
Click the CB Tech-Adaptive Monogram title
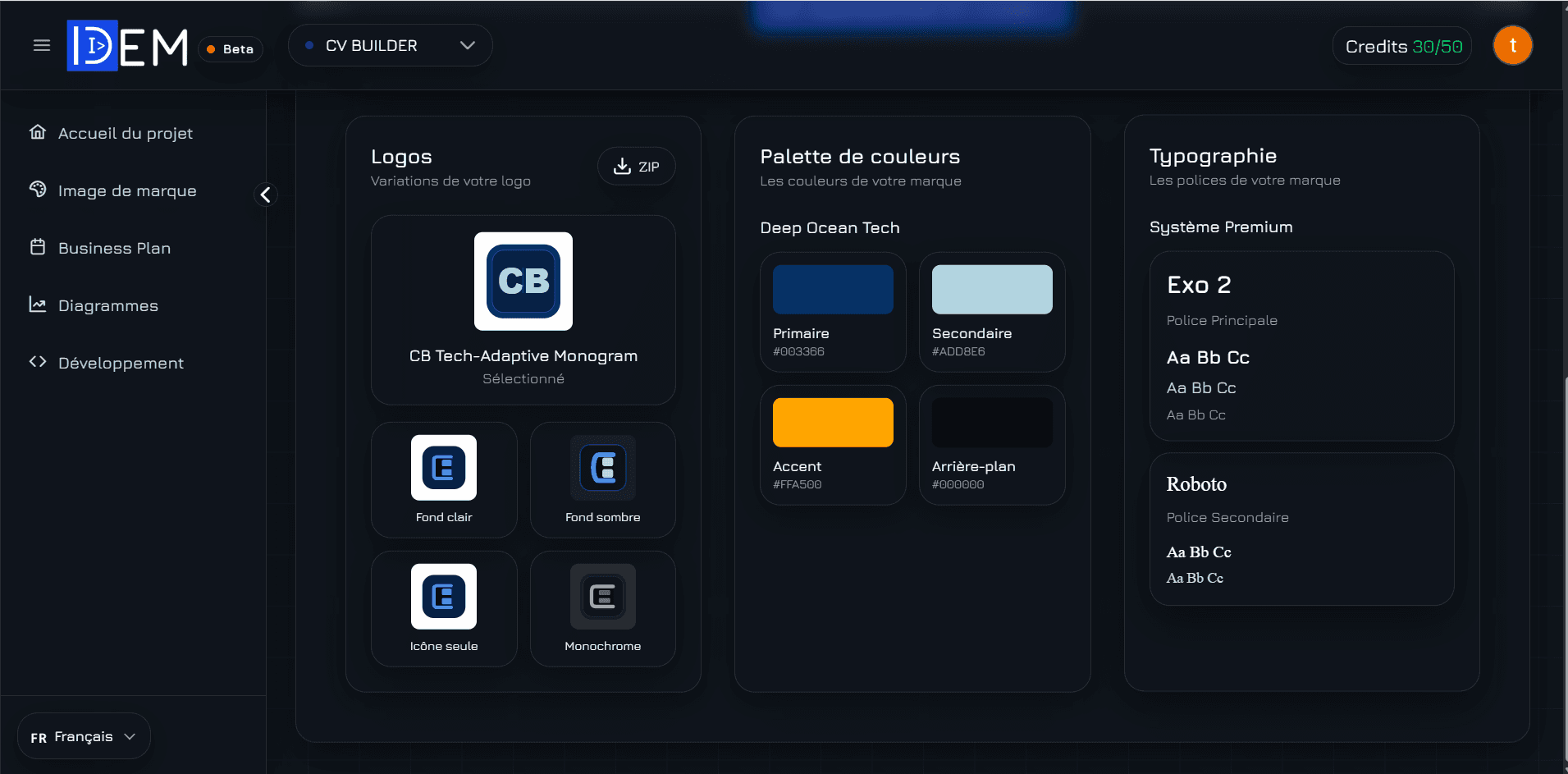[x=523, y=355]
